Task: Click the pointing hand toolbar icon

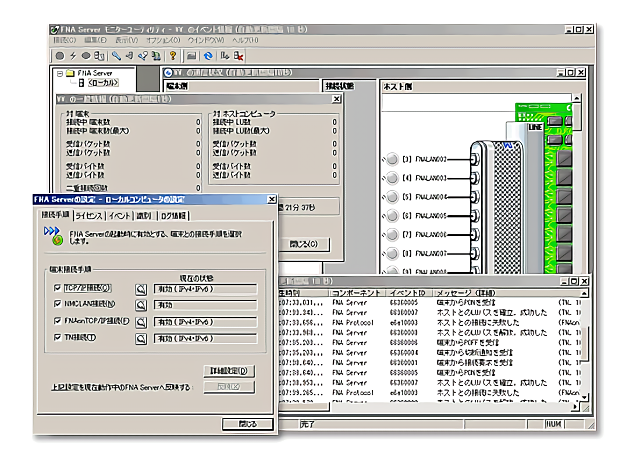Action: point(129,56)
